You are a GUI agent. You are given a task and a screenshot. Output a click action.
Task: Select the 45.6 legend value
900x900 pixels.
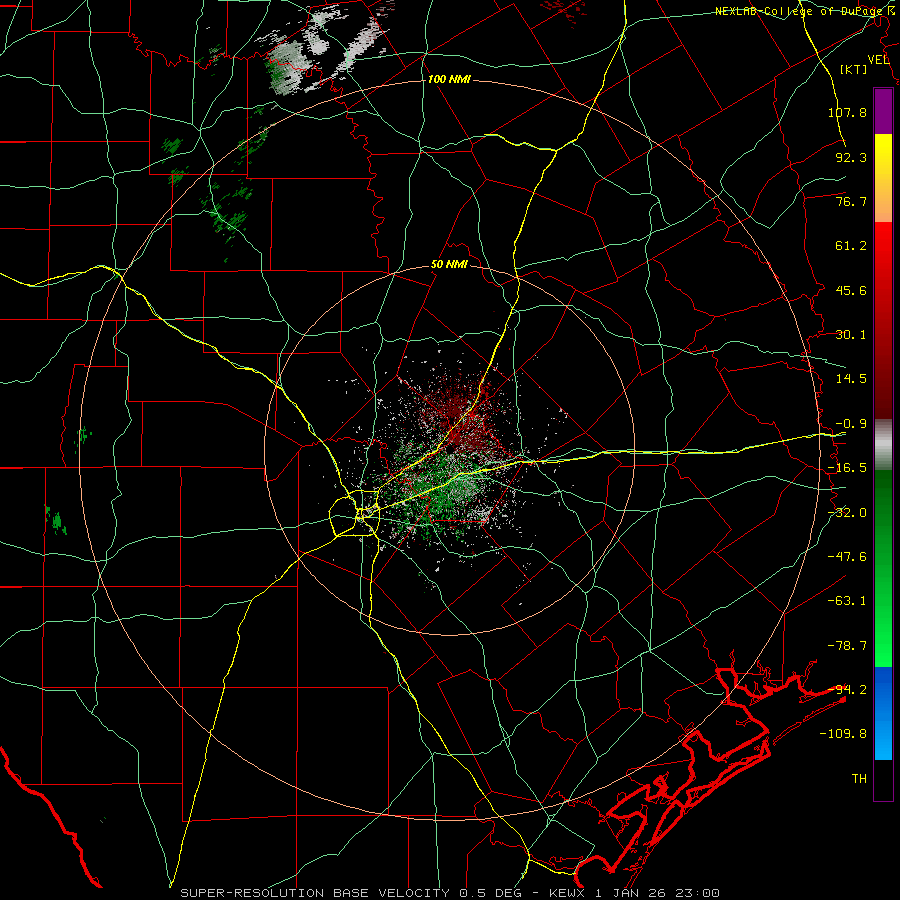coord(851,290)
